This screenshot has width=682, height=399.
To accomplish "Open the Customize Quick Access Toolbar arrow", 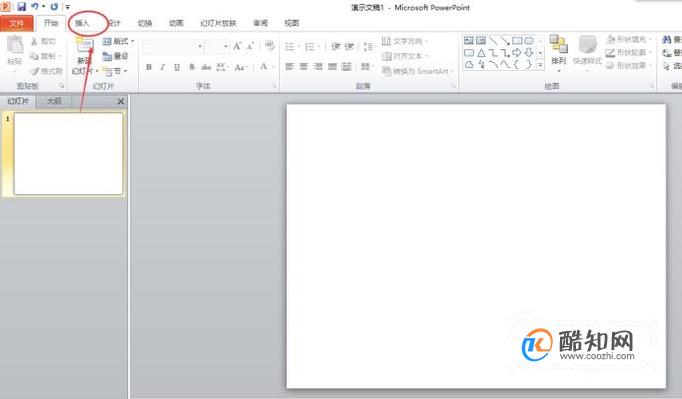I will click(67, 7).
